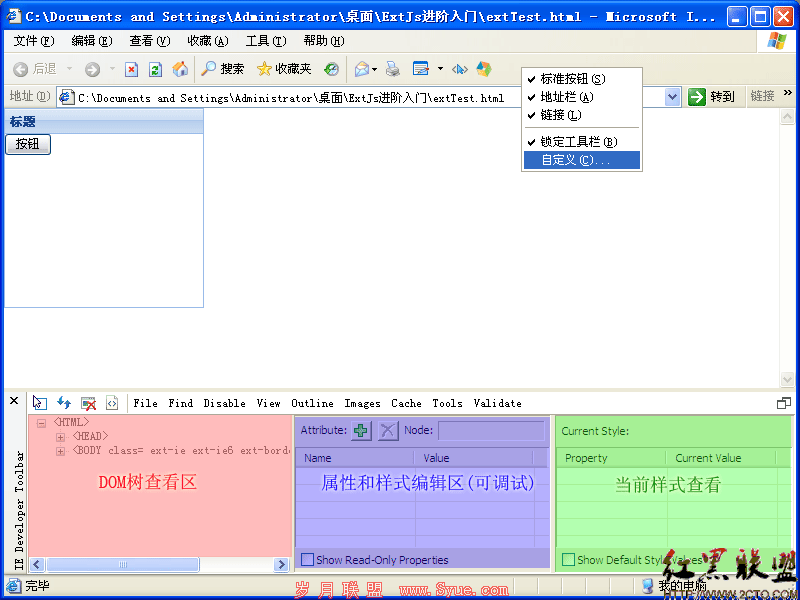
Task: Open the History clock icon
Action: (332, 69)
